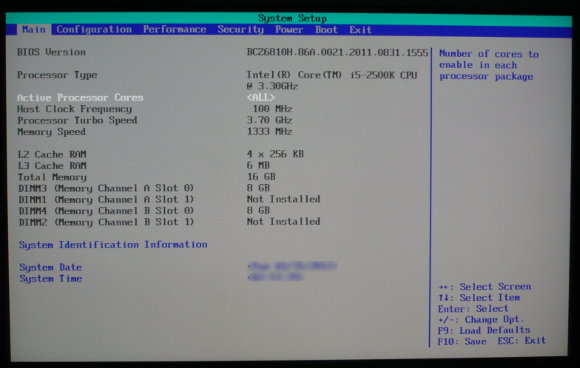Click the 6 MB value
Viewport: 580px width, 368px height.
click(258, 165)
